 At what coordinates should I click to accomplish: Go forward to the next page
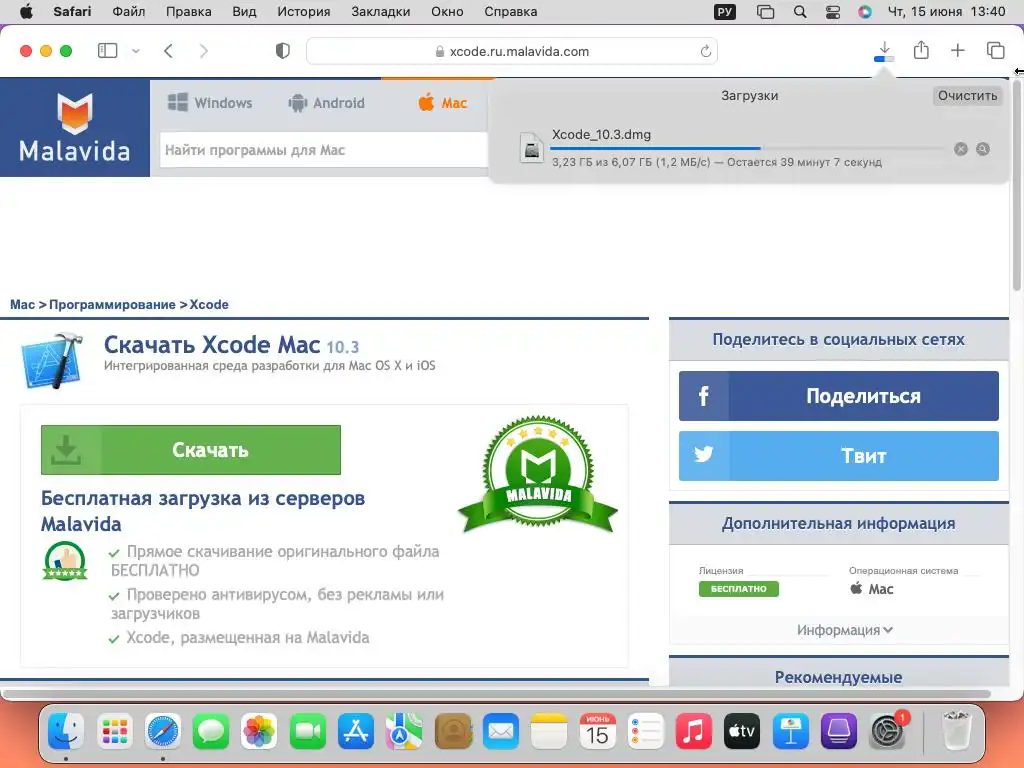[x=204, y=51]
